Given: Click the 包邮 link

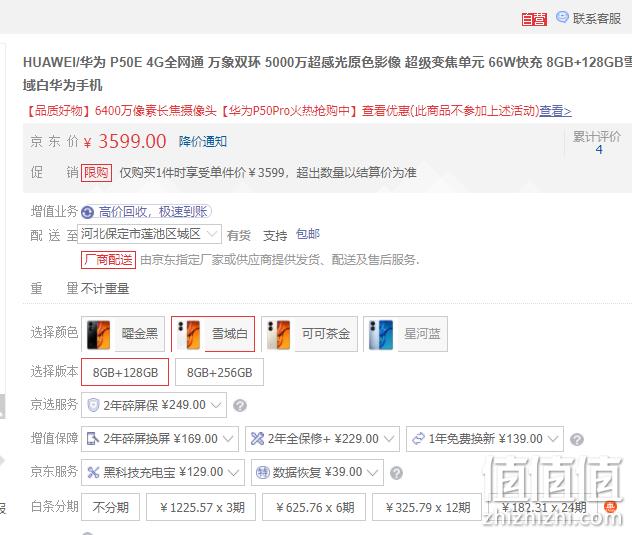Looking at the screenshot, I should click(308, 234).
